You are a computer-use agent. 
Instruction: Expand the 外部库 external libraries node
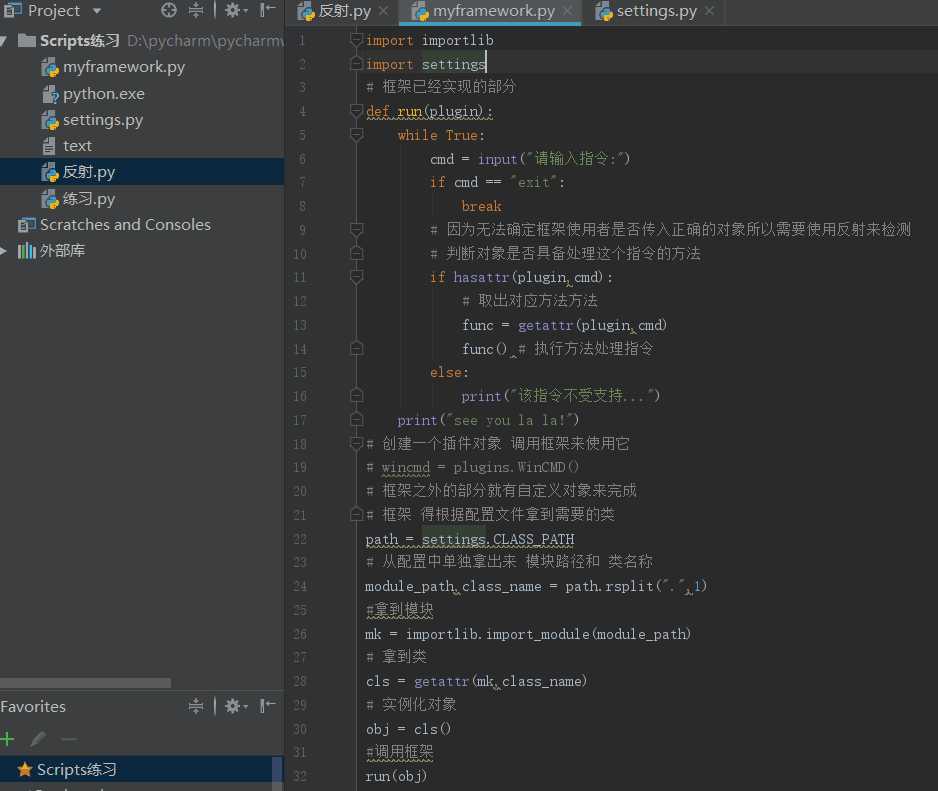point(4,251)
